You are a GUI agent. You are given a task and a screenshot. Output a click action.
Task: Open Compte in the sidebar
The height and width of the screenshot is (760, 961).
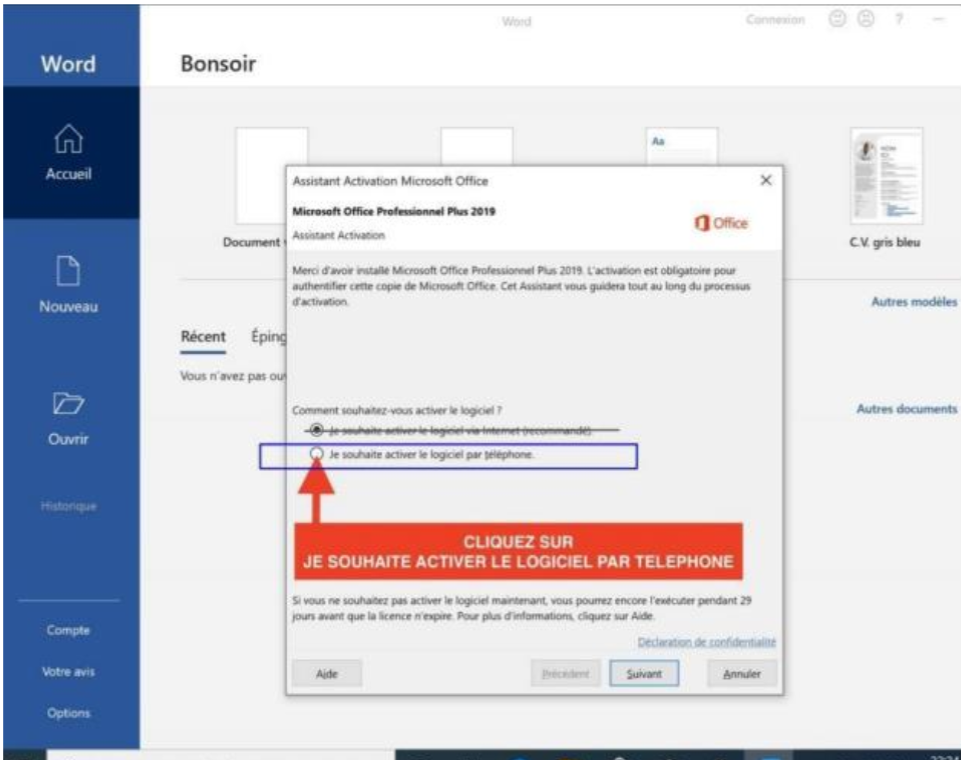point(68,630)
